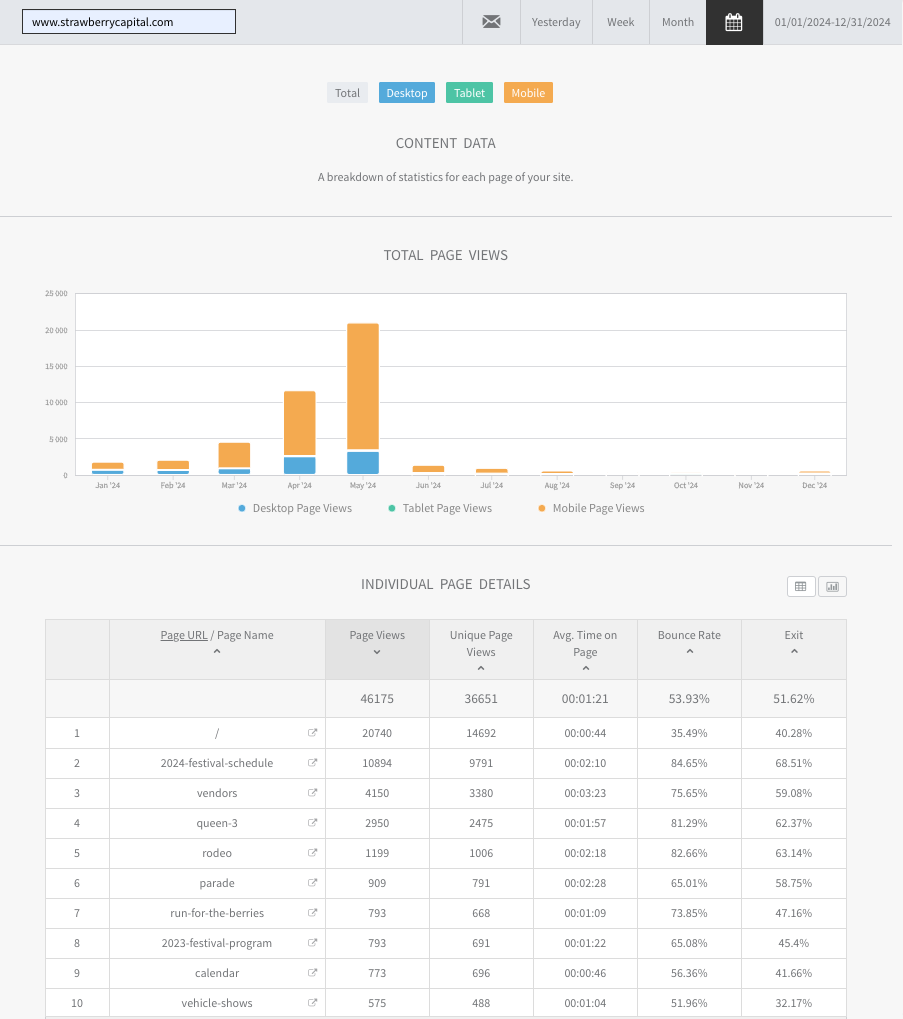
Task: Switch to table view icon
Action: point(801,586)
